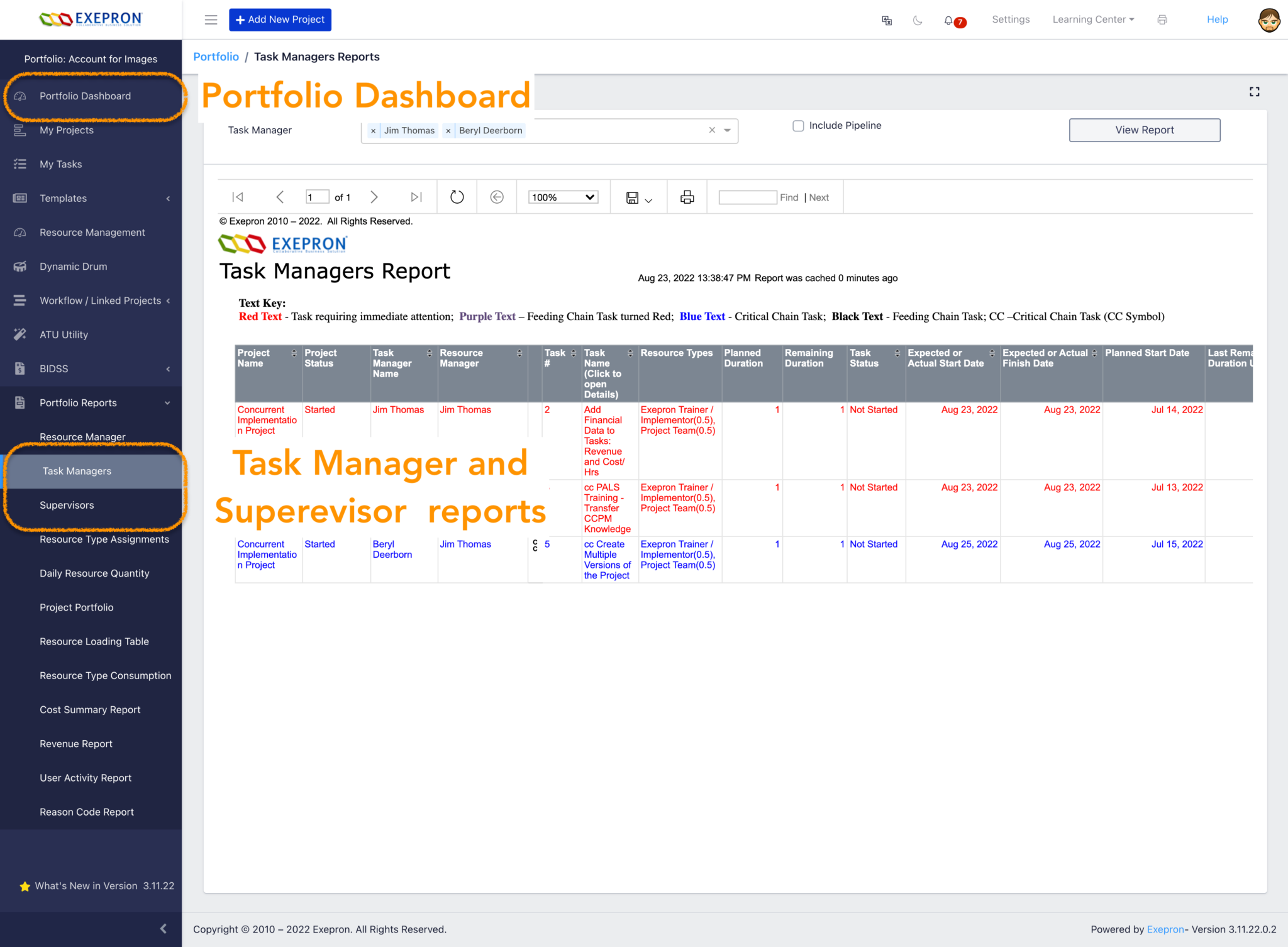This screenshot has width=1288, height=947.
Task: Sort by Resource Manager column
Action: [519, 353]
